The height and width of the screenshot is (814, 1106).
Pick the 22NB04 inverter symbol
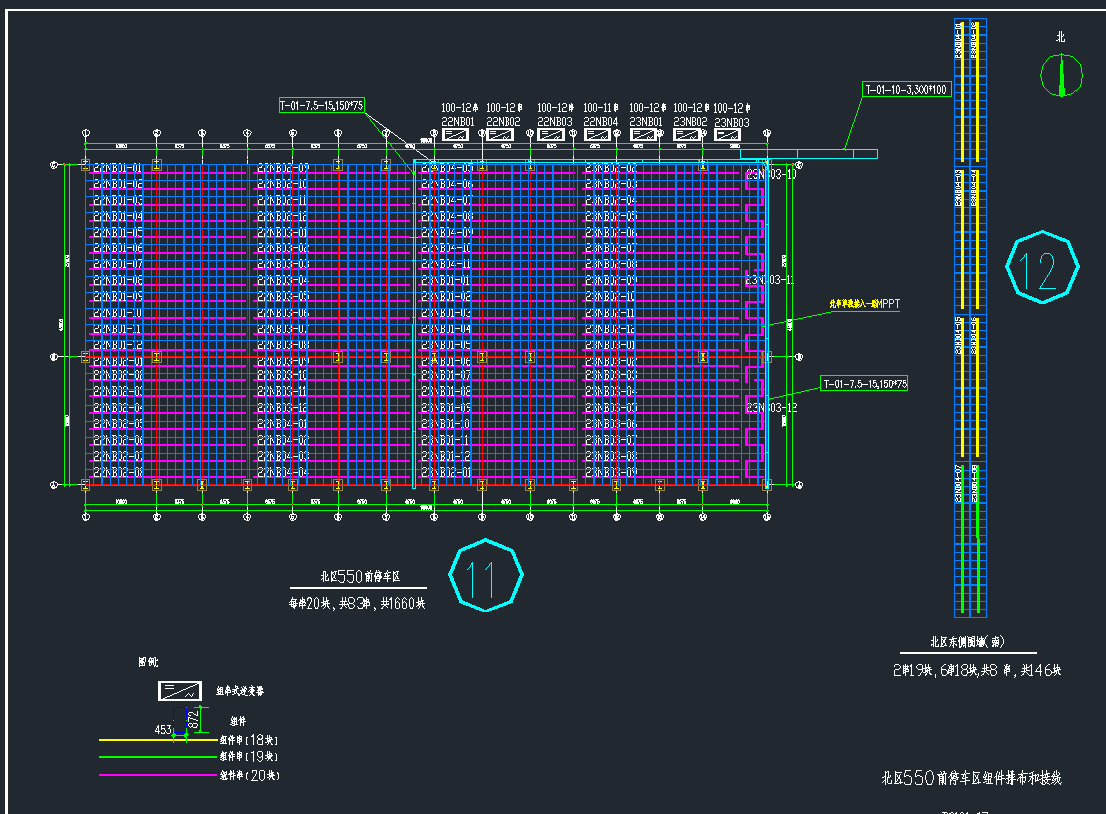[x=599, y=134]
